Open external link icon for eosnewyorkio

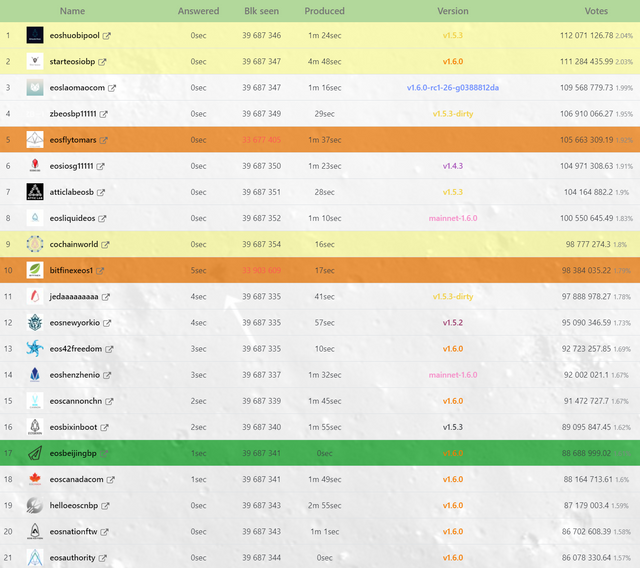tap(107, 323)
